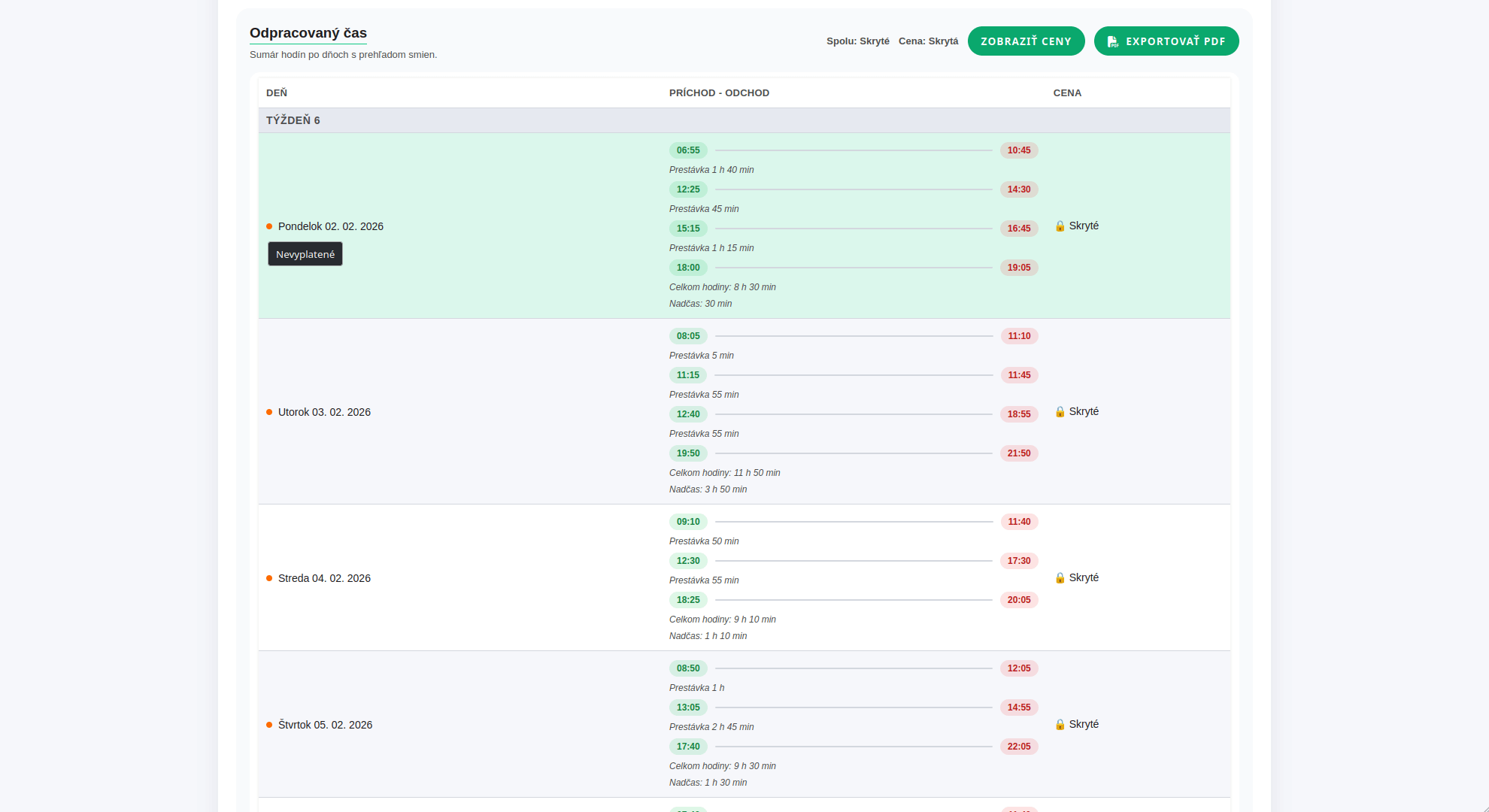Viewport: 1489px width, 812px height.
Task: Click the 22:05 departure badge on Štvrtok
Action: 1019,747
